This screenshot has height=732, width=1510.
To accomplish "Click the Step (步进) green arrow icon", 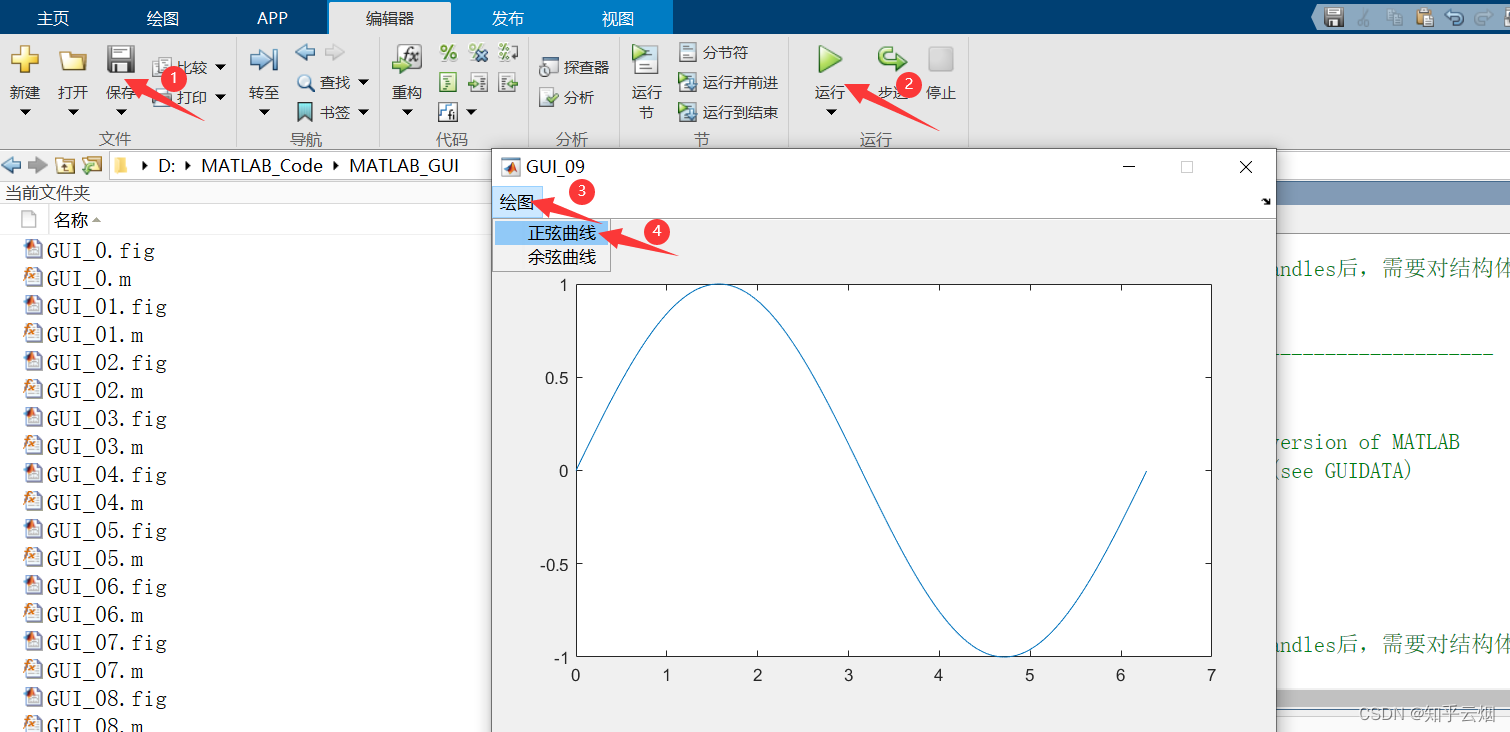I will pos(890,59).
